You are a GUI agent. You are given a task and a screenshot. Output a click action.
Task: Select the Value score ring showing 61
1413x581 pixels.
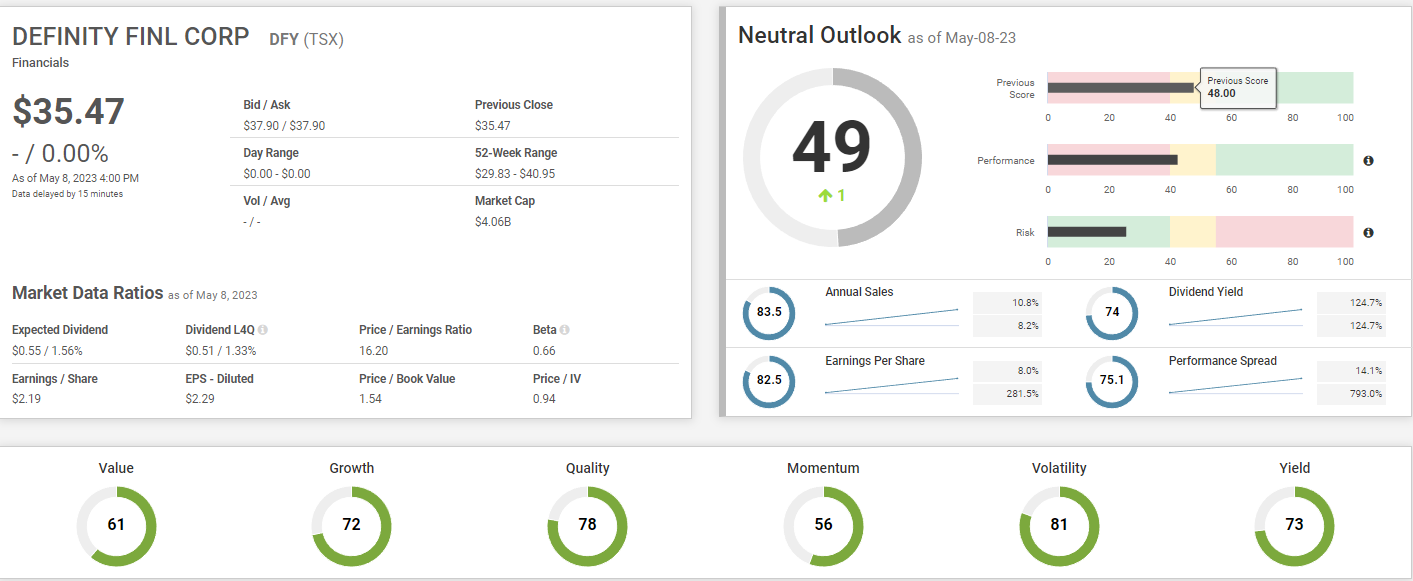click(116, 525)
